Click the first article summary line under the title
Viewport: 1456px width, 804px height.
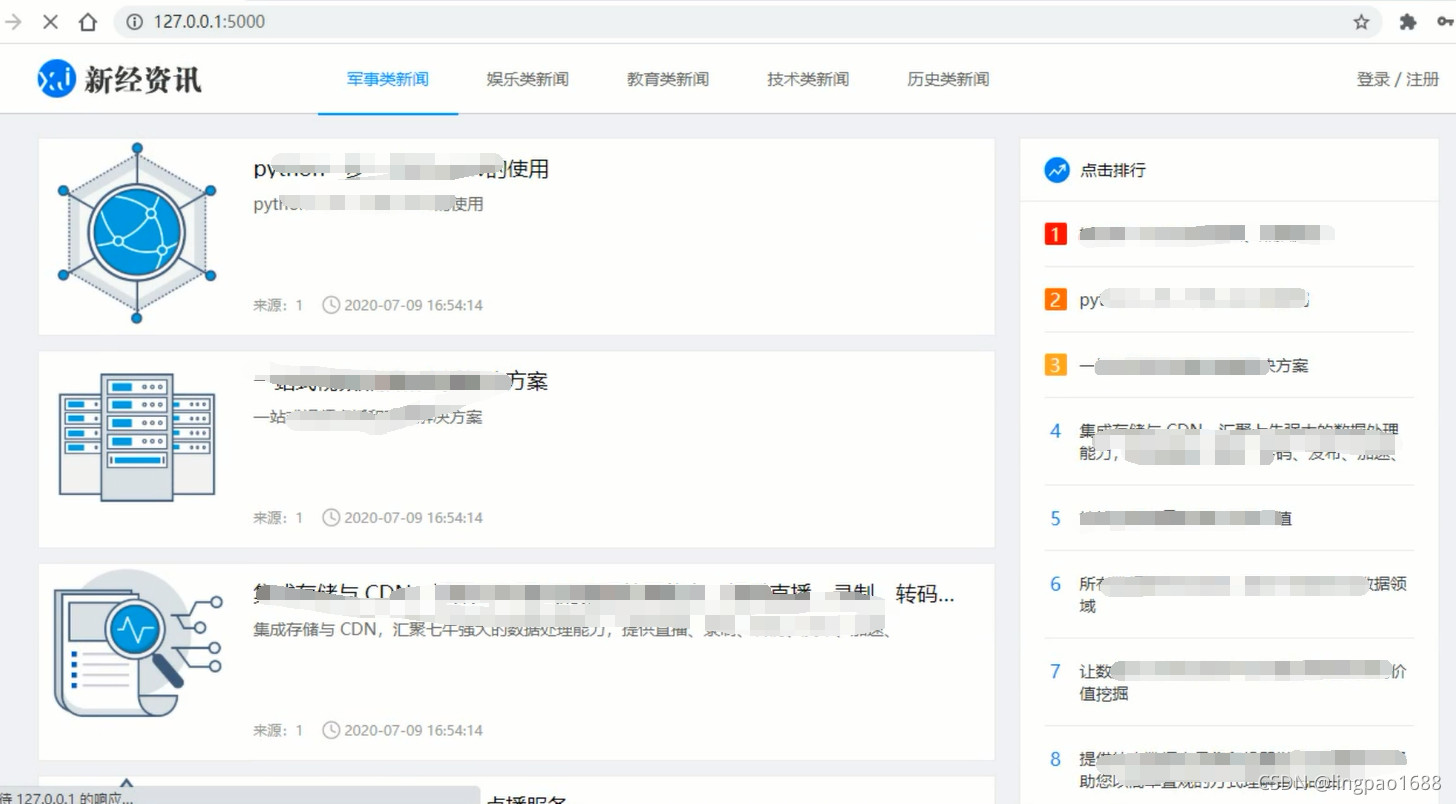click(368, 204)
